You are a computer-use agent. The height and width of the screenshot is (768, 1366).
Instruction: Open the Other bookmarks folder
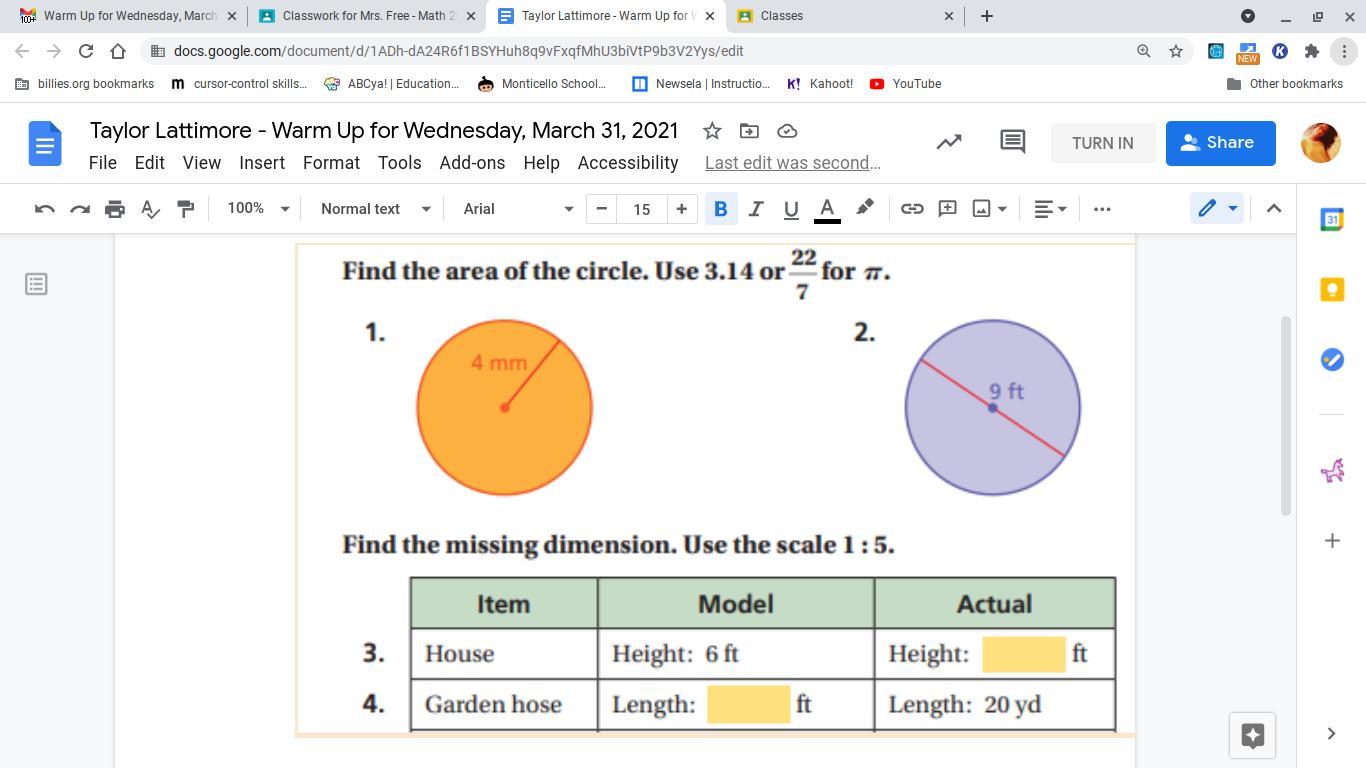(x=1285, y=84)
